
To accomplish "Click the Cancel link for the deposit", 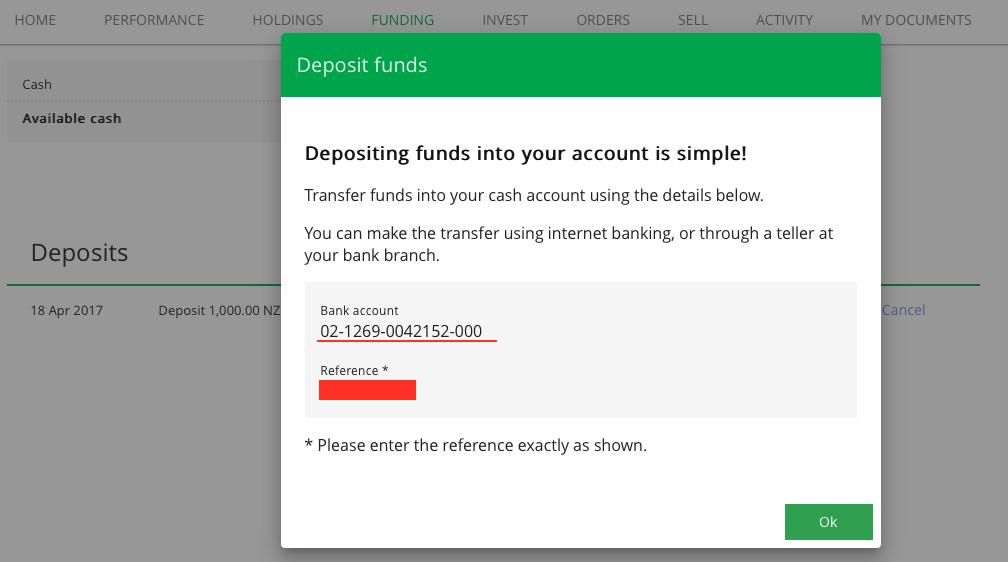I will pyautogui.click(x=904, y=310).
